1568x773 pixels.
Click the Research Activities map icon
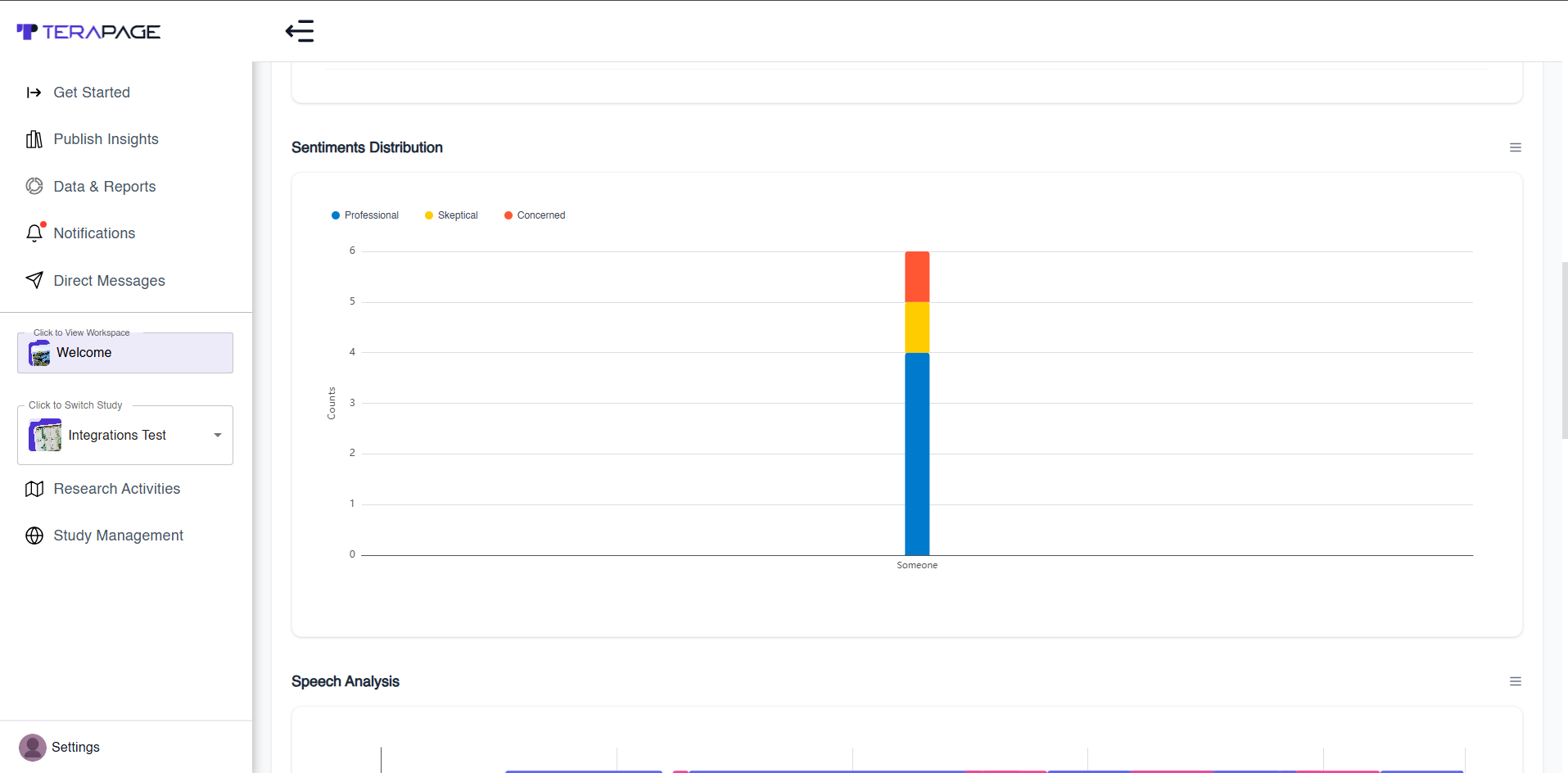click(x=34, y=489)
